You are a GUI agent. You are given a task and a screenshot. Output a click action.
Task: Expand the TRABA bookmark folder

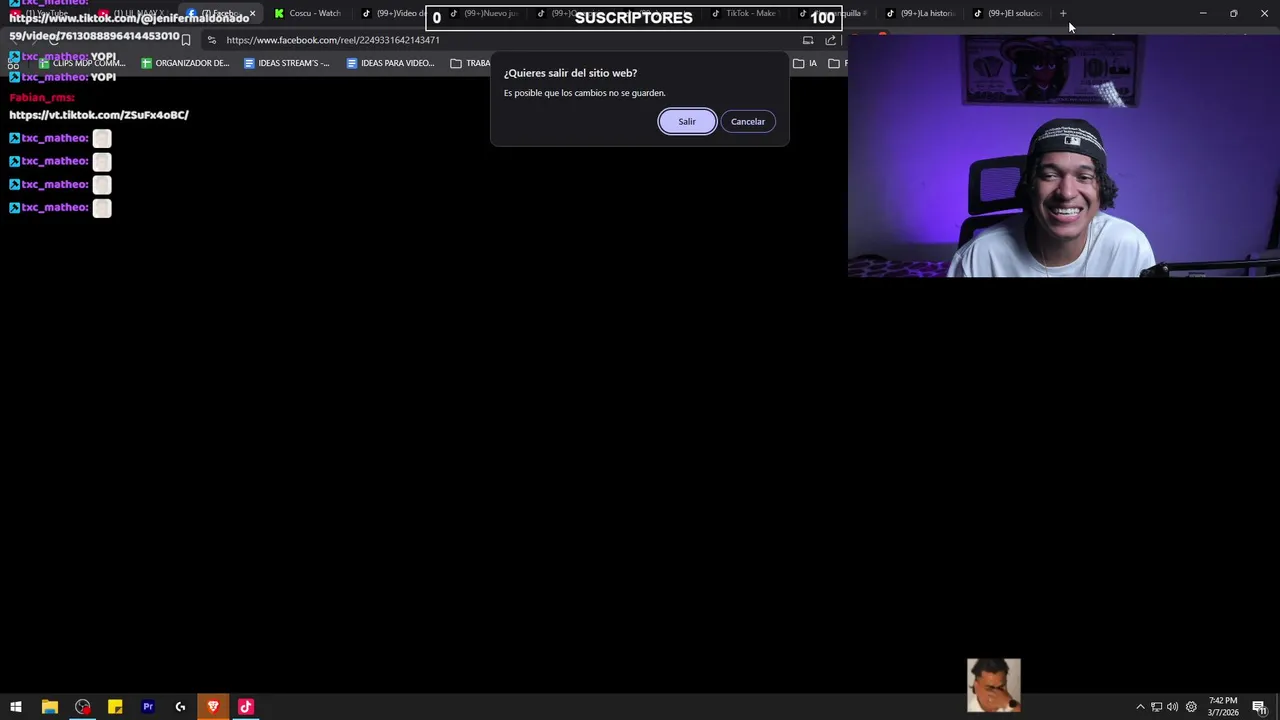coord(470,63)
